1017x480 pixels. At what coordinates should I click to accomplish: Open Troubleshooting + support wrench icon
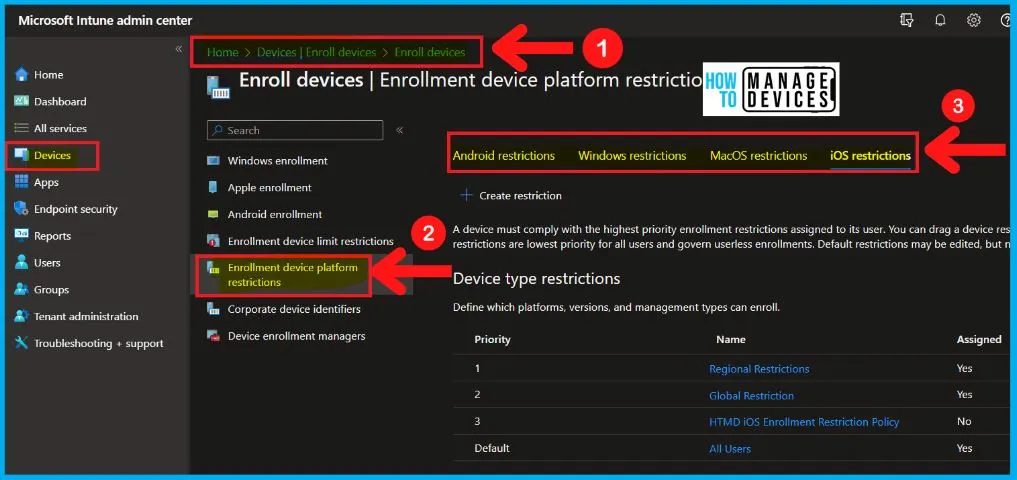[x=22, y=343]
